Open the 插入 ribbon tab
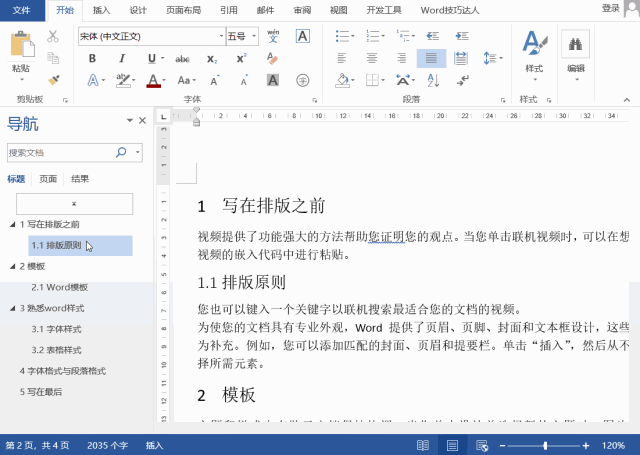 pyautogui.click(x=101, y=10)
